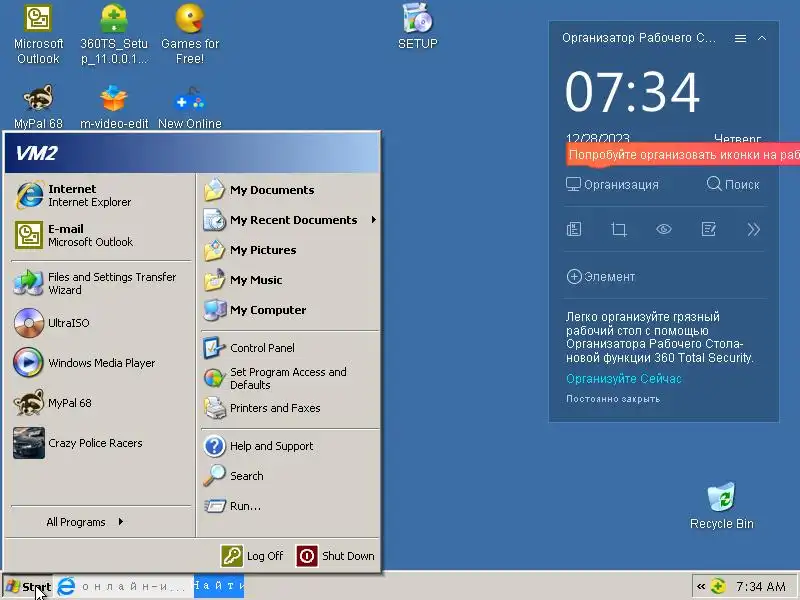Image resolution: width=800 pixels, height=600 pixels.
Task: Click the Start button
Action: click(x=28, y=587)
